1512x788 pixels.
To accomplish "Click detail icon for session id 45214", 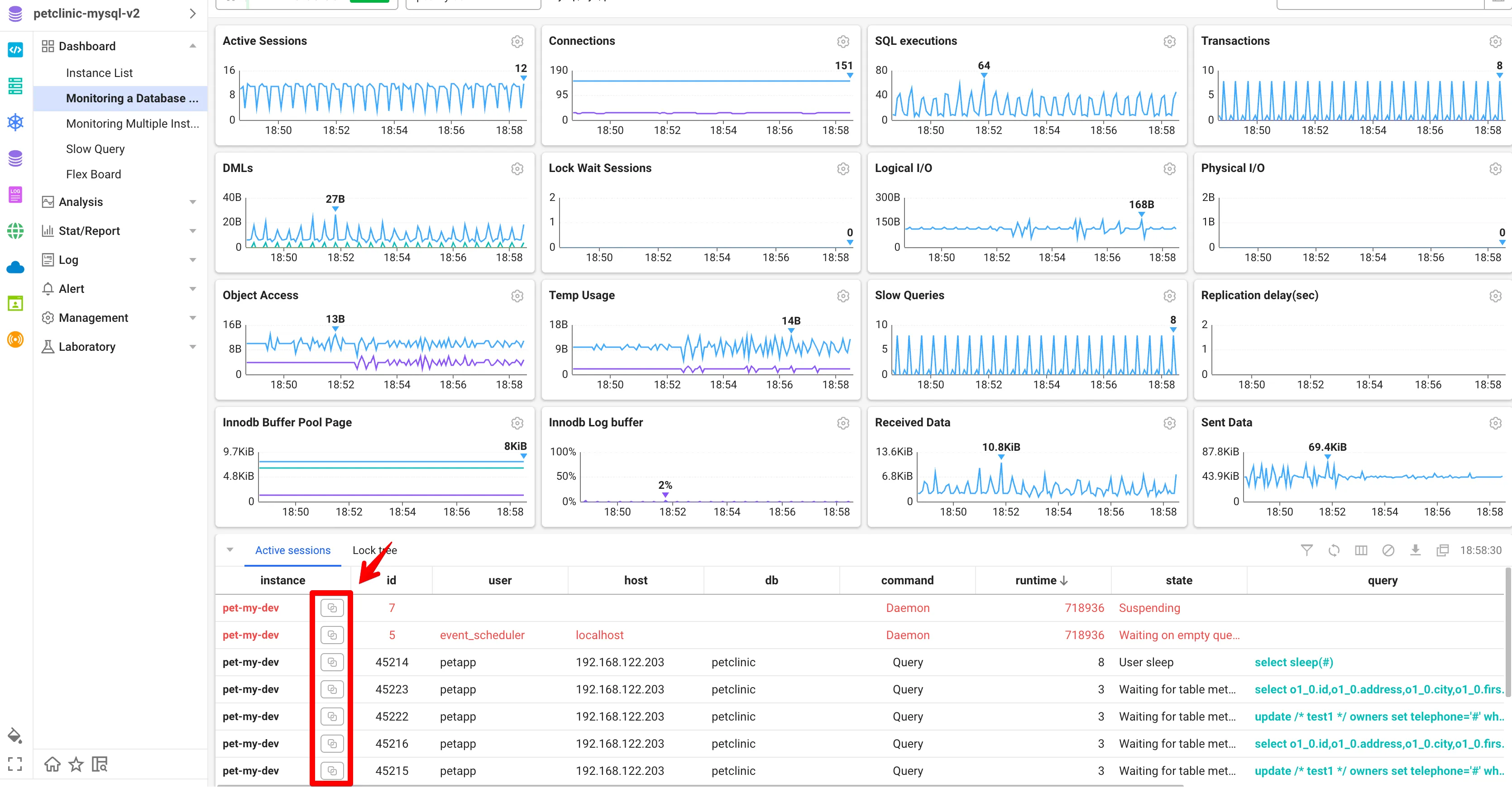I will pyautogui.click(x=332, y=663).
